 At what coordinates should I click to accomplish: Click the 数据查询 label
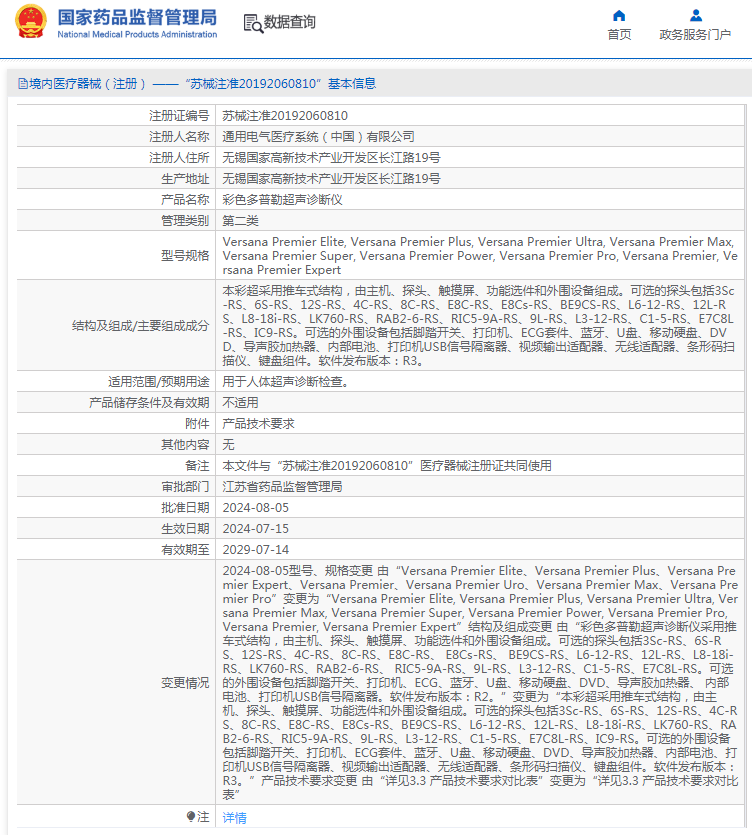(290, 22)
